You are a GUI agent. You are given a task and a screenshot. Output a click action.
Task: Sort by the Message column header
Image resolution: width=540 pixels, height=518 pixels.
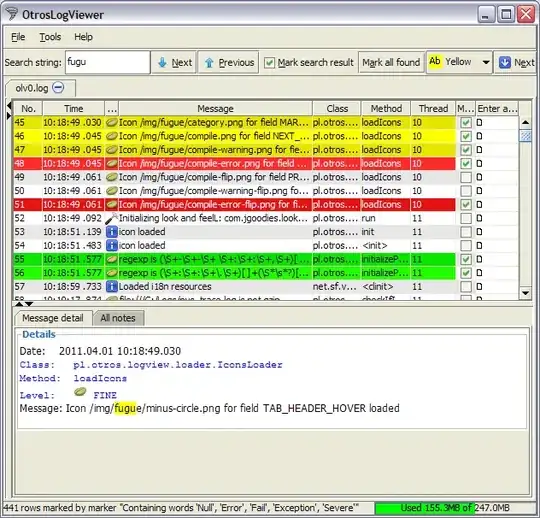(216, 108)
